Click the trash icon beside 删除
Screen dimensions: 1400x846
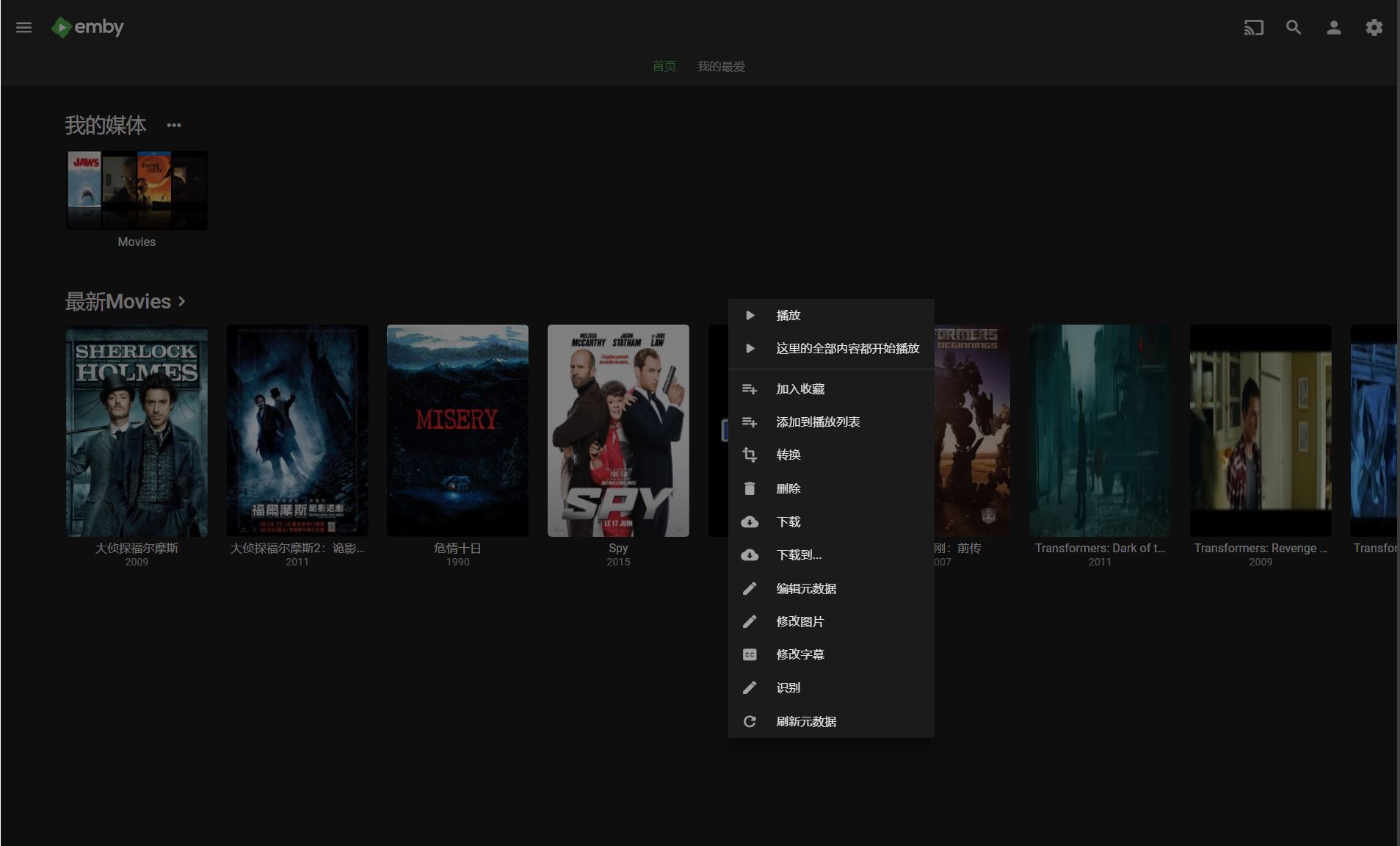pos(749,488)
